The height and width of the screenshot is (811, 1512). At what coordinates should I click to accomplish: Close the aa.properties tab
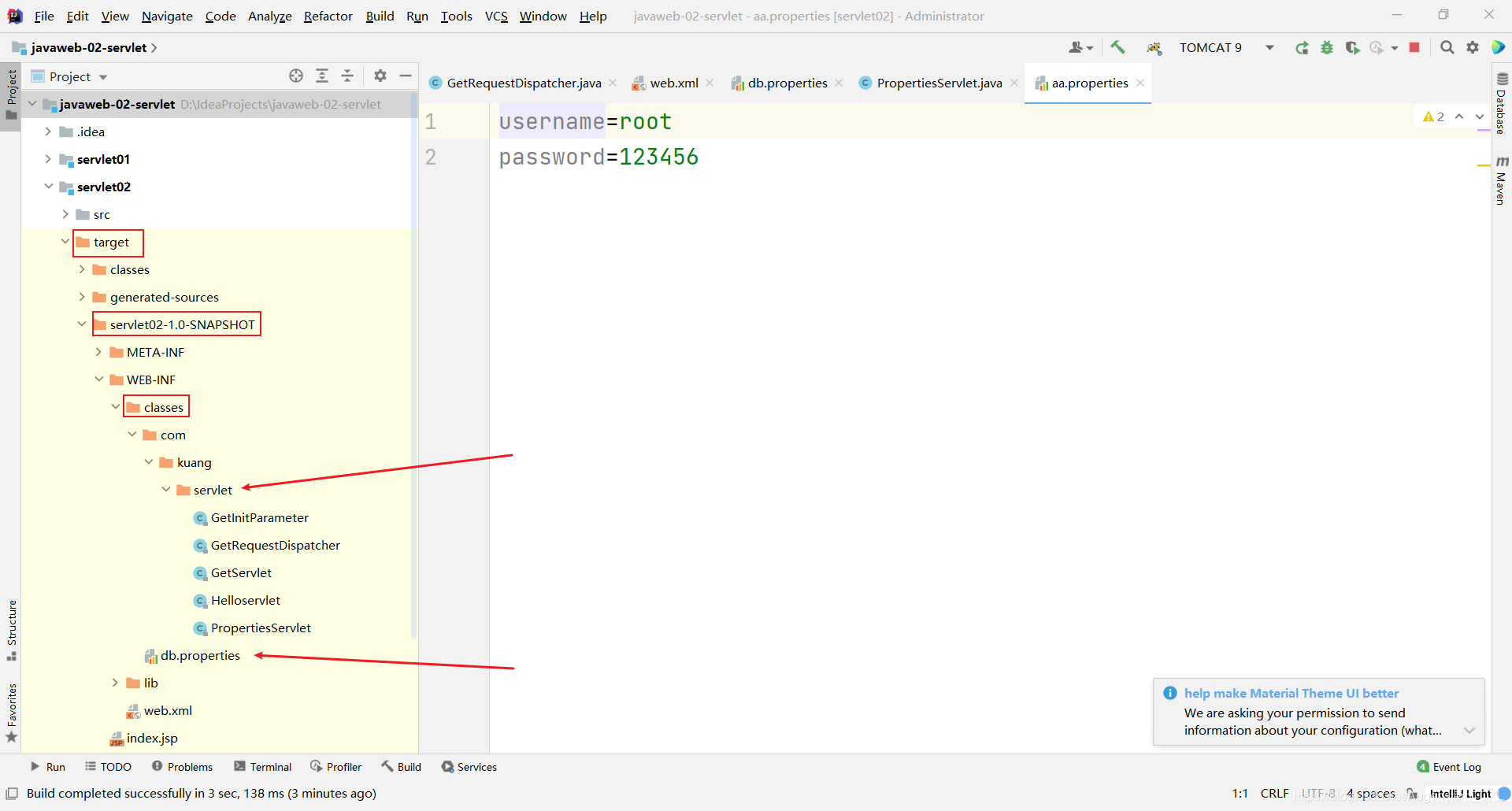[x=1140, y=83]
